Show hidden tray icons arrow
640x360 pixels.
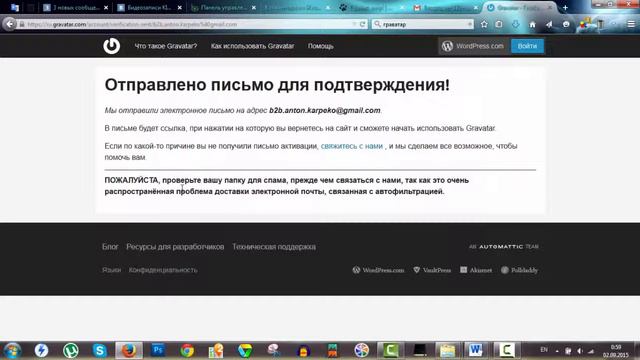pyautogui.click(x=557, y=351)
